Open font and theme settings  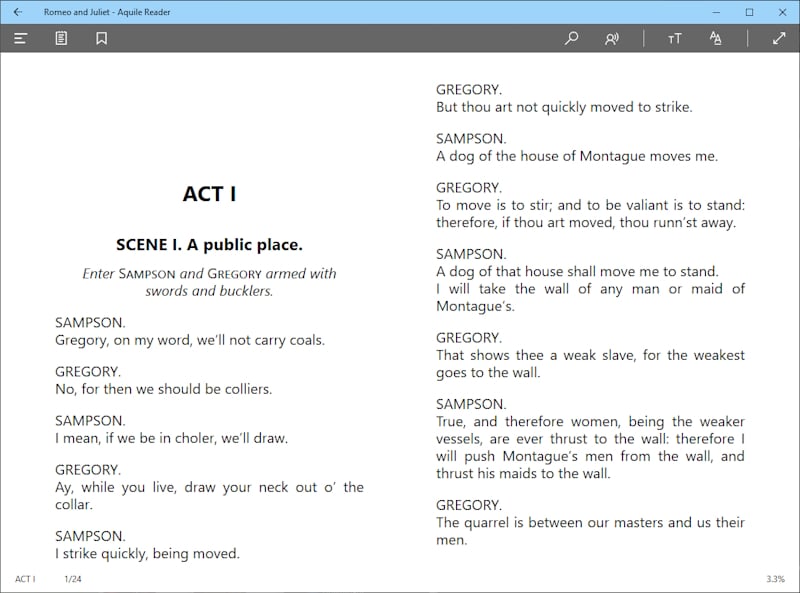[x=715, y=38]
